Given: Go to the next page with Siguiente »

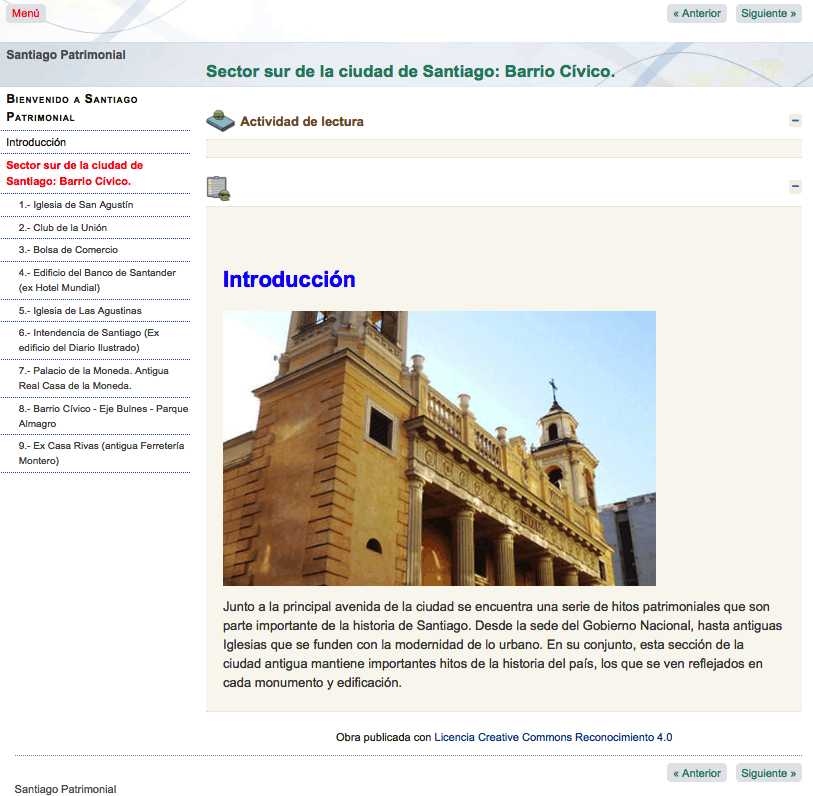Looking at the screenshot, I should click(x=768, y=13).
